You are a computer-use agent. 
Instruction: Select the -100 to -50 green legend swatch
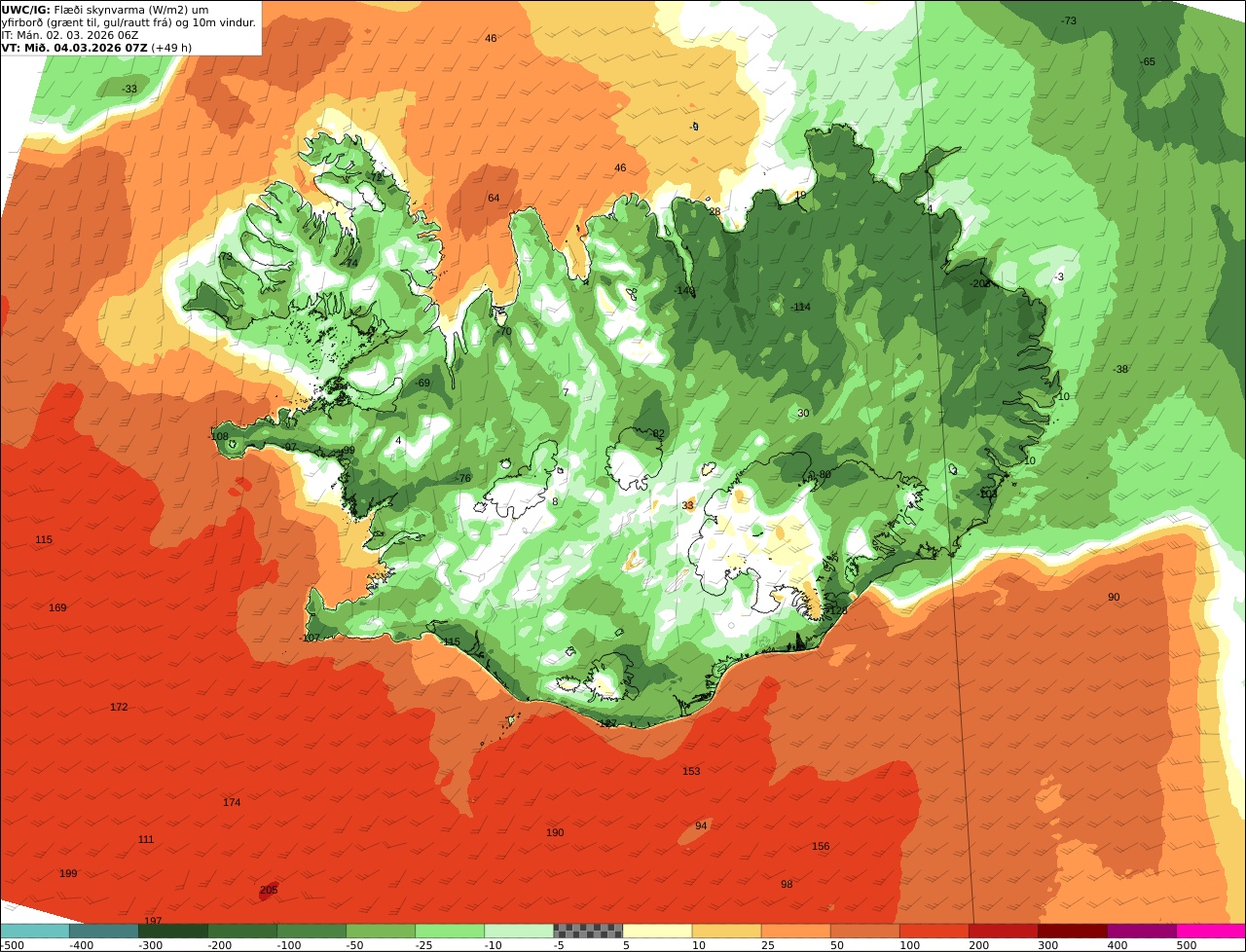click(311, 931)
